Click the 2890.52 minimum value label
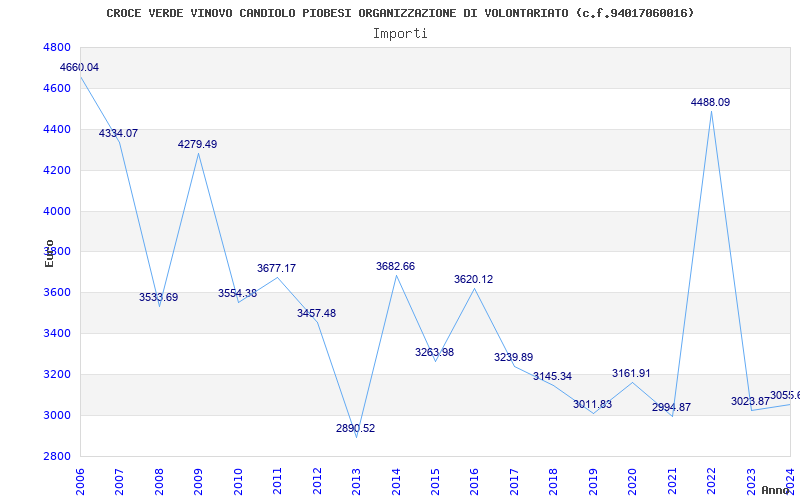Screen dimensions: 800x500 (x=356, y=429)
